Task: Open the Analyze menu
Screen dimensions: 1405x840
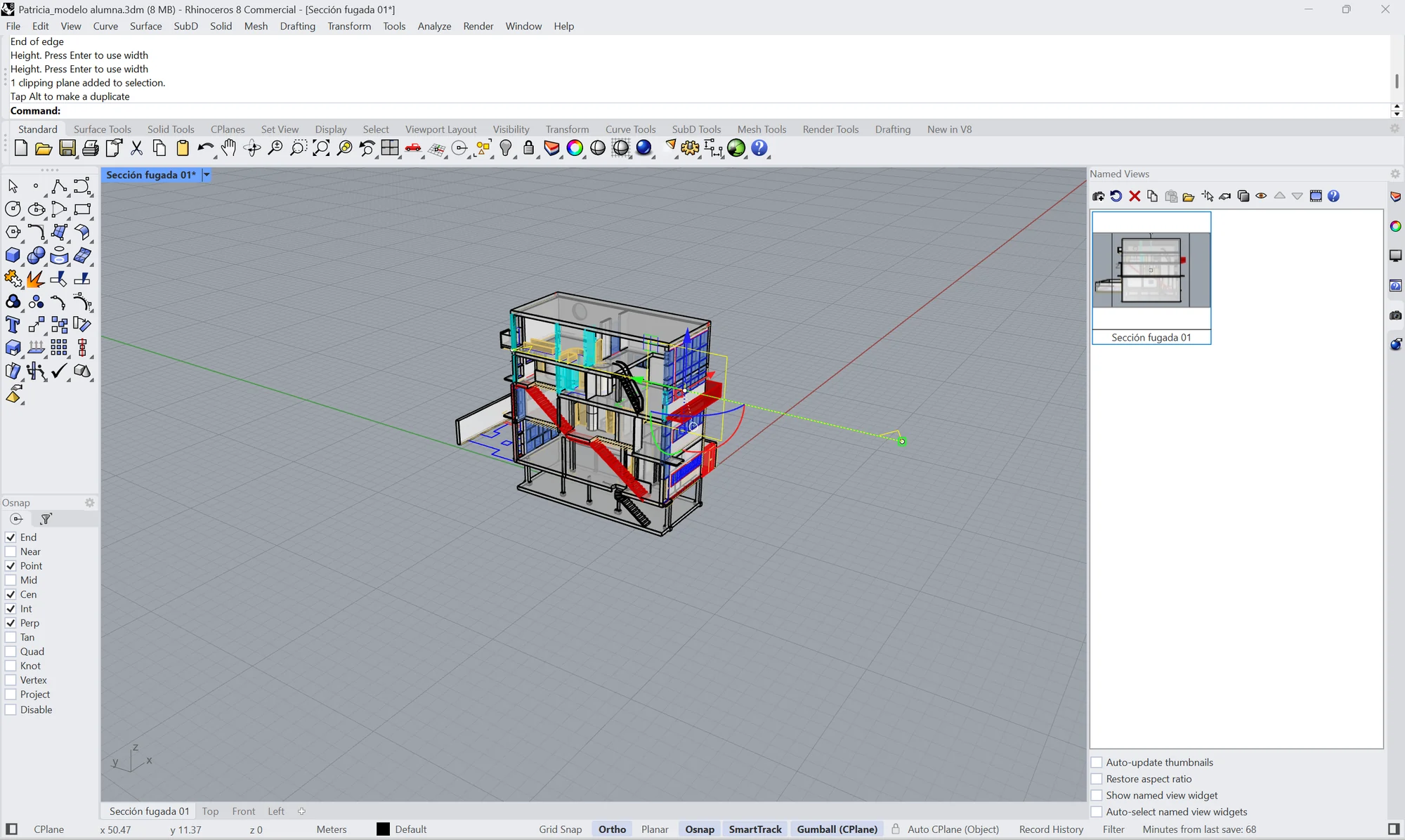Action: pos(434,26)
